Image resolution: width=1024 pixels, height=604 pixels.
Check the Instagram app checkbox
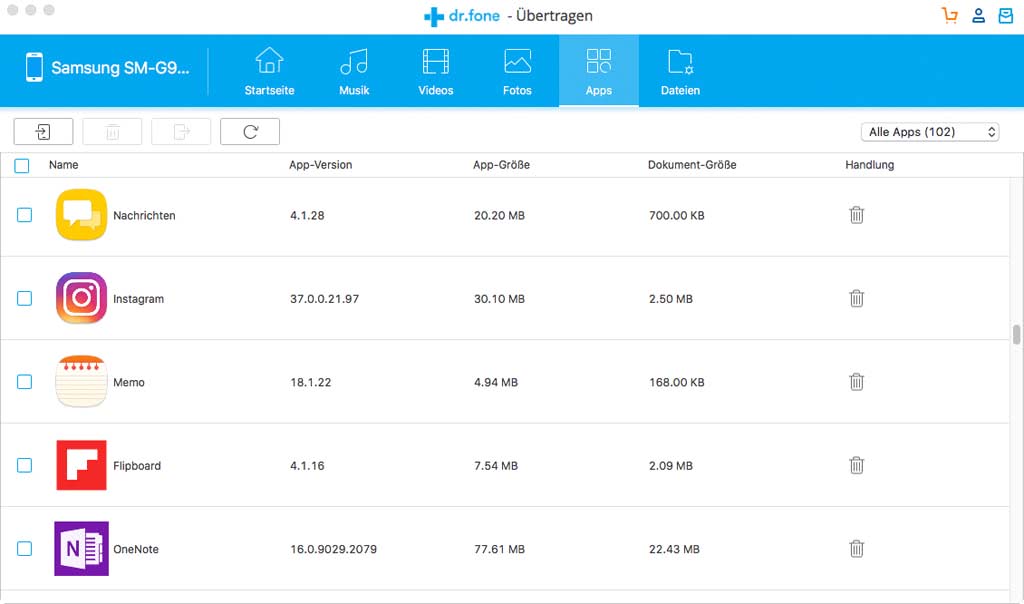tap(25, 298)
